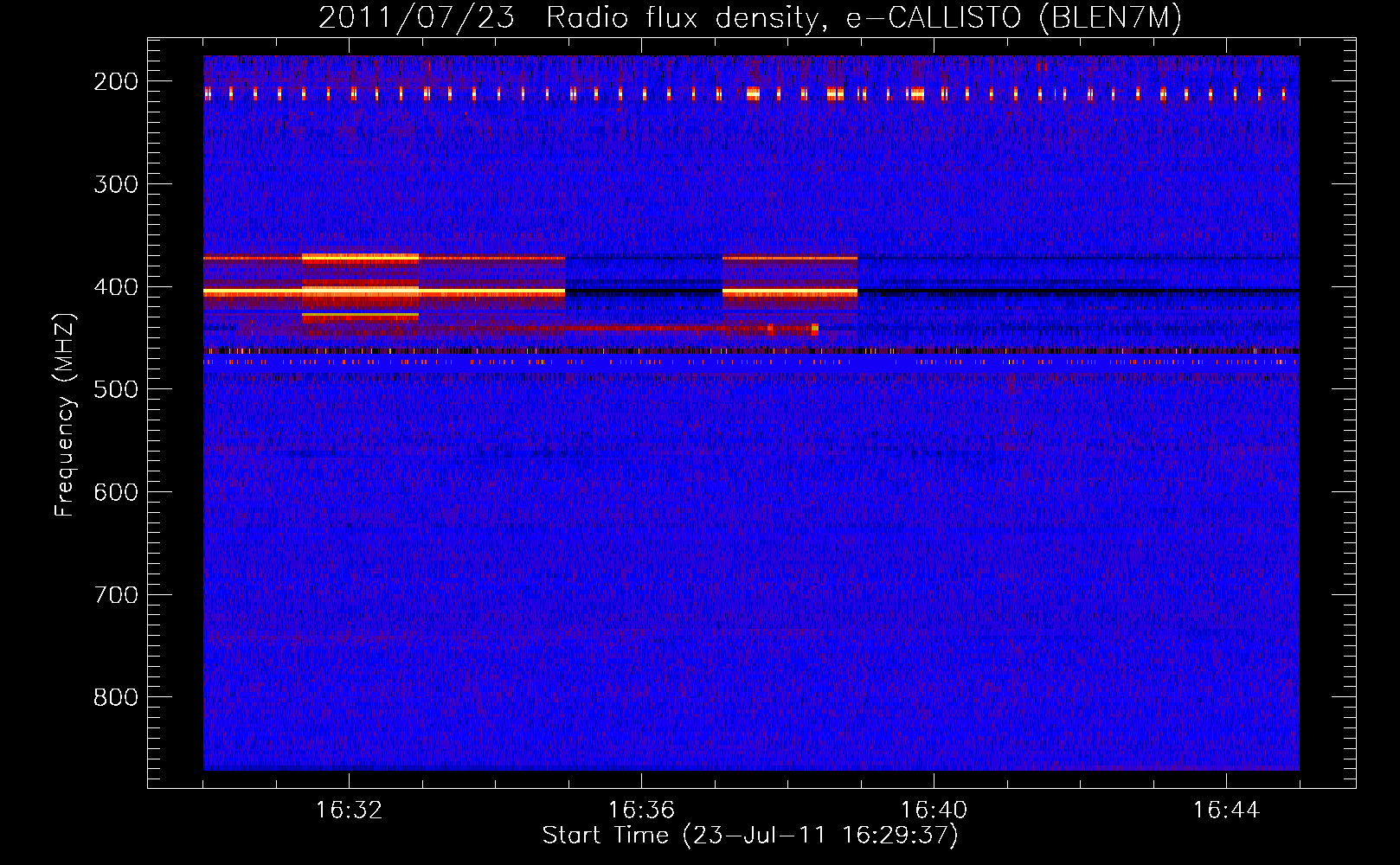The width and height of the screenshot is (1400, 865).
Task: Click the 16:40 time tick label
Action: [934, 811]
